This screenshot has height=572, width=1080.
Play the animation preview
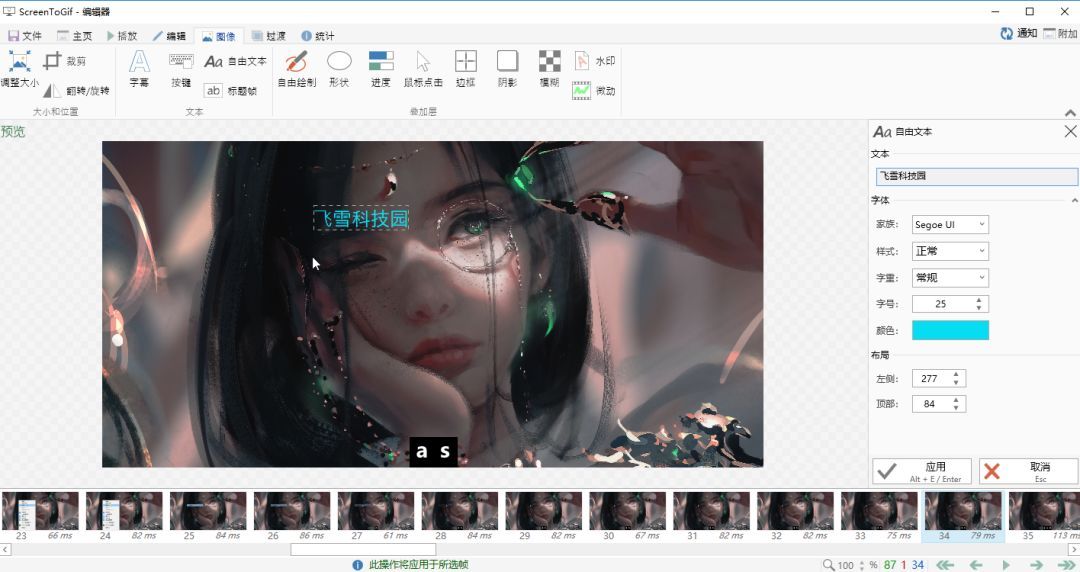[x=1006, y=564]
